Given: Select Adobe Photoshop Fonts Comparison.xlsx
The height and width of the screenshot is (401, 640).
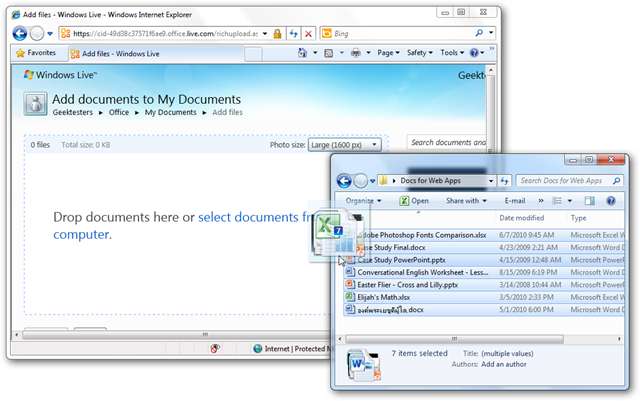Looking at the screenshot, I should pos(484,235).
